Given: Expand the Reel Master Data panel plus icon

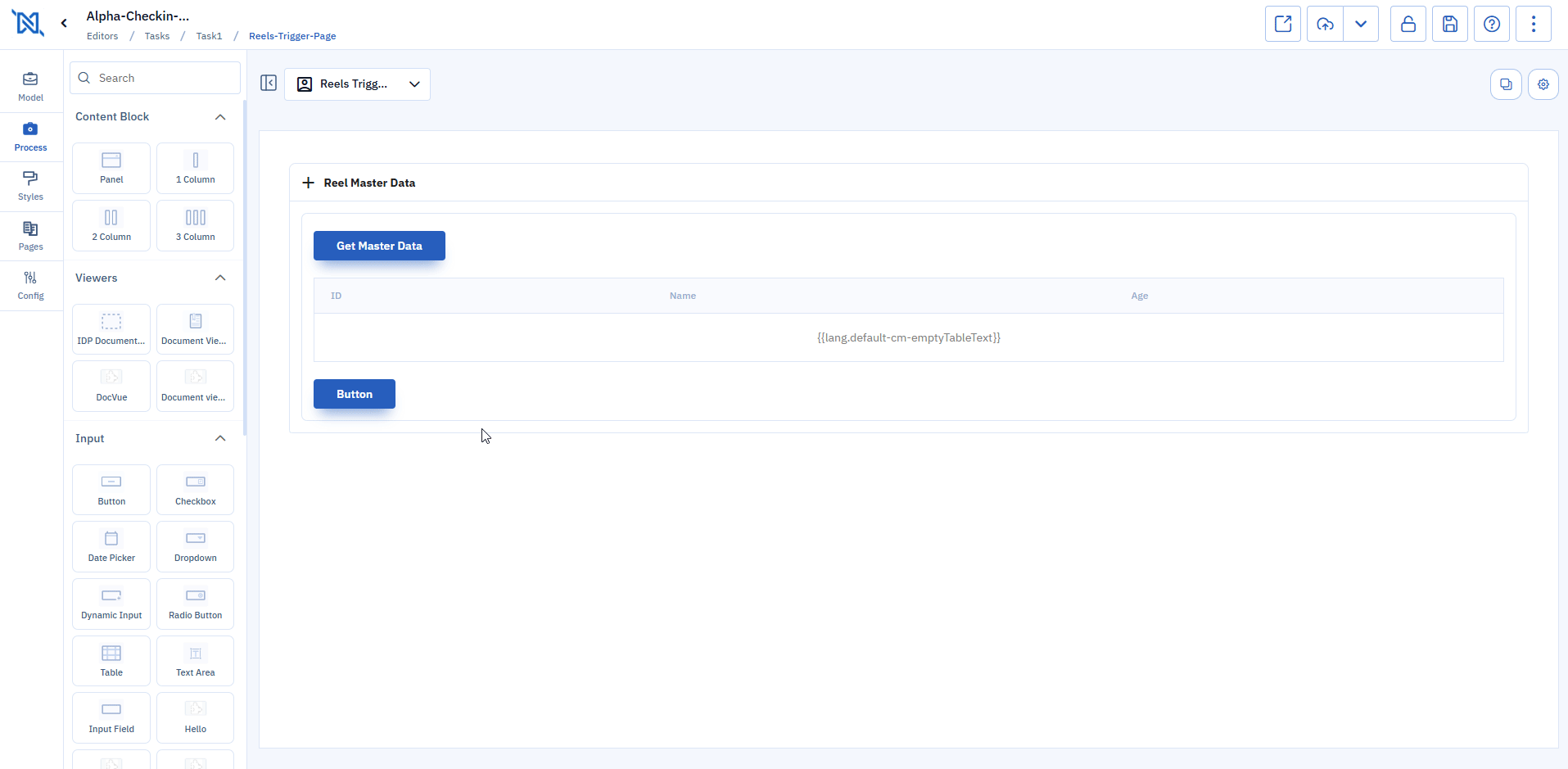Looking at the screenshot, I should pyautogui.click(x=308, y=183).
